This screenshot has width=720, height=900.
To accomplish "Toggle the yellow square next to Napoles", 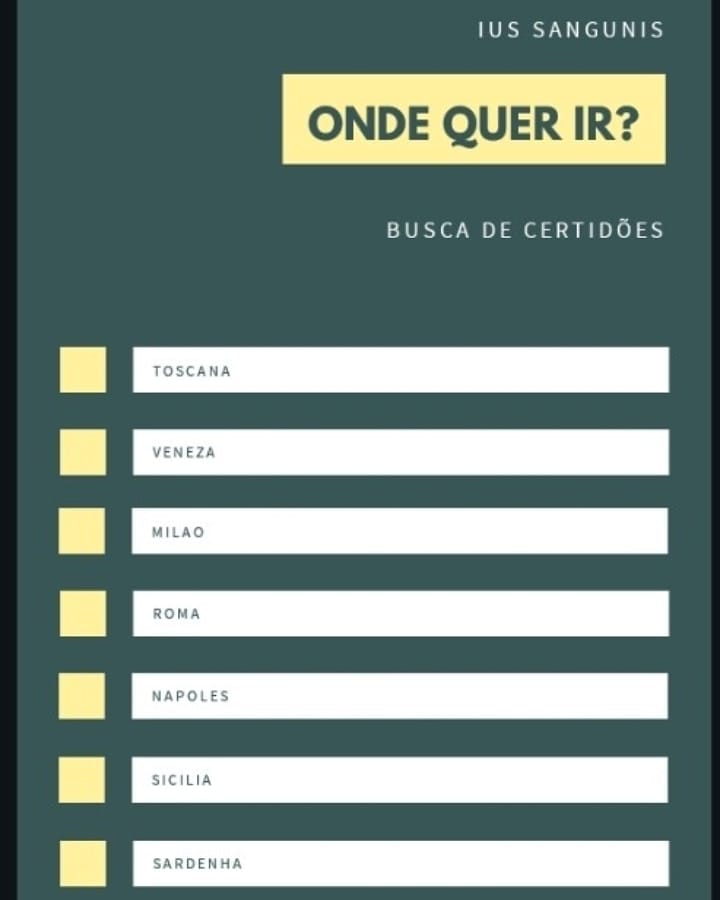I will (82, 696).
